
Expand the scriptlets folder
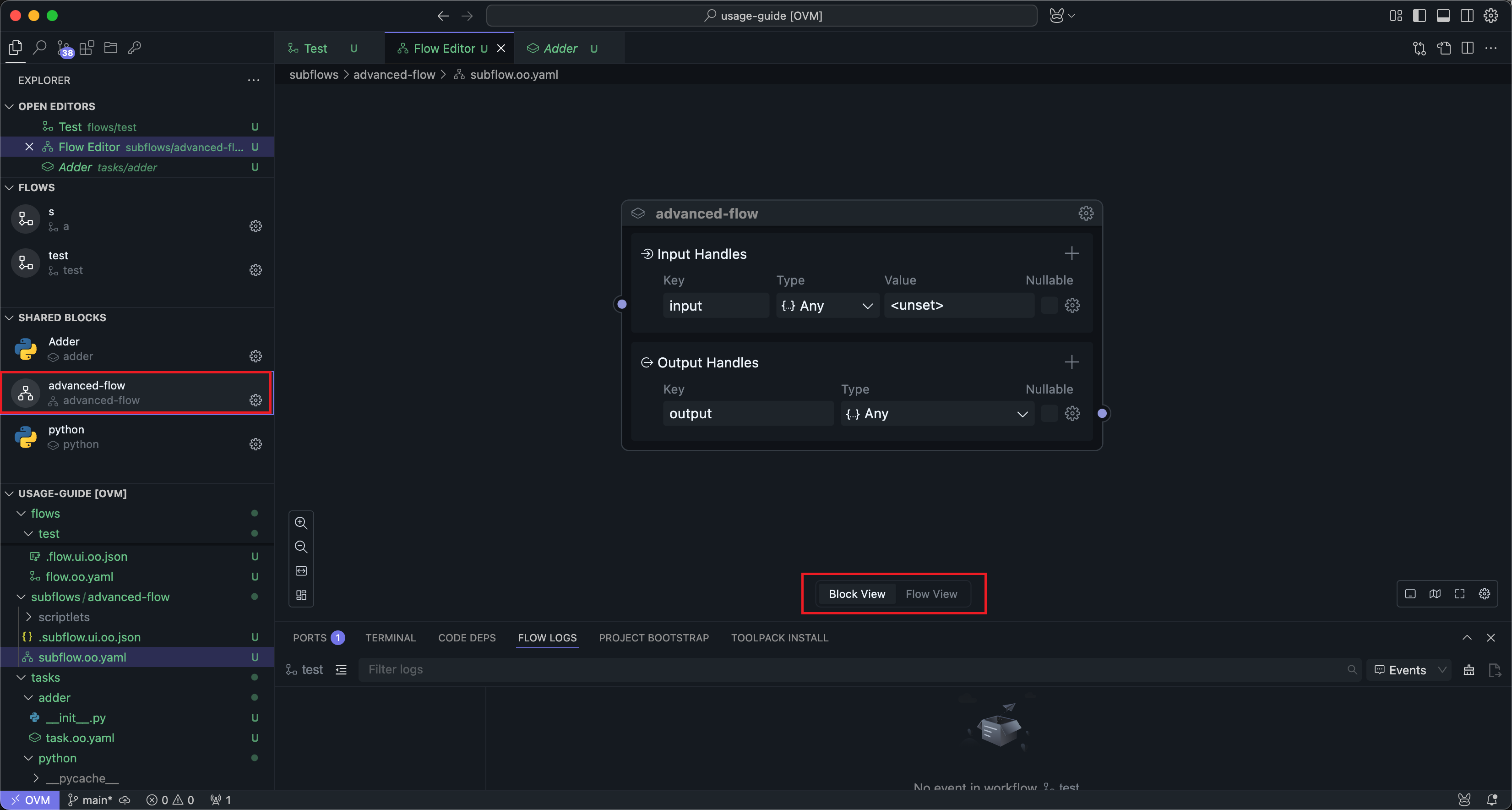coord(63,617)
